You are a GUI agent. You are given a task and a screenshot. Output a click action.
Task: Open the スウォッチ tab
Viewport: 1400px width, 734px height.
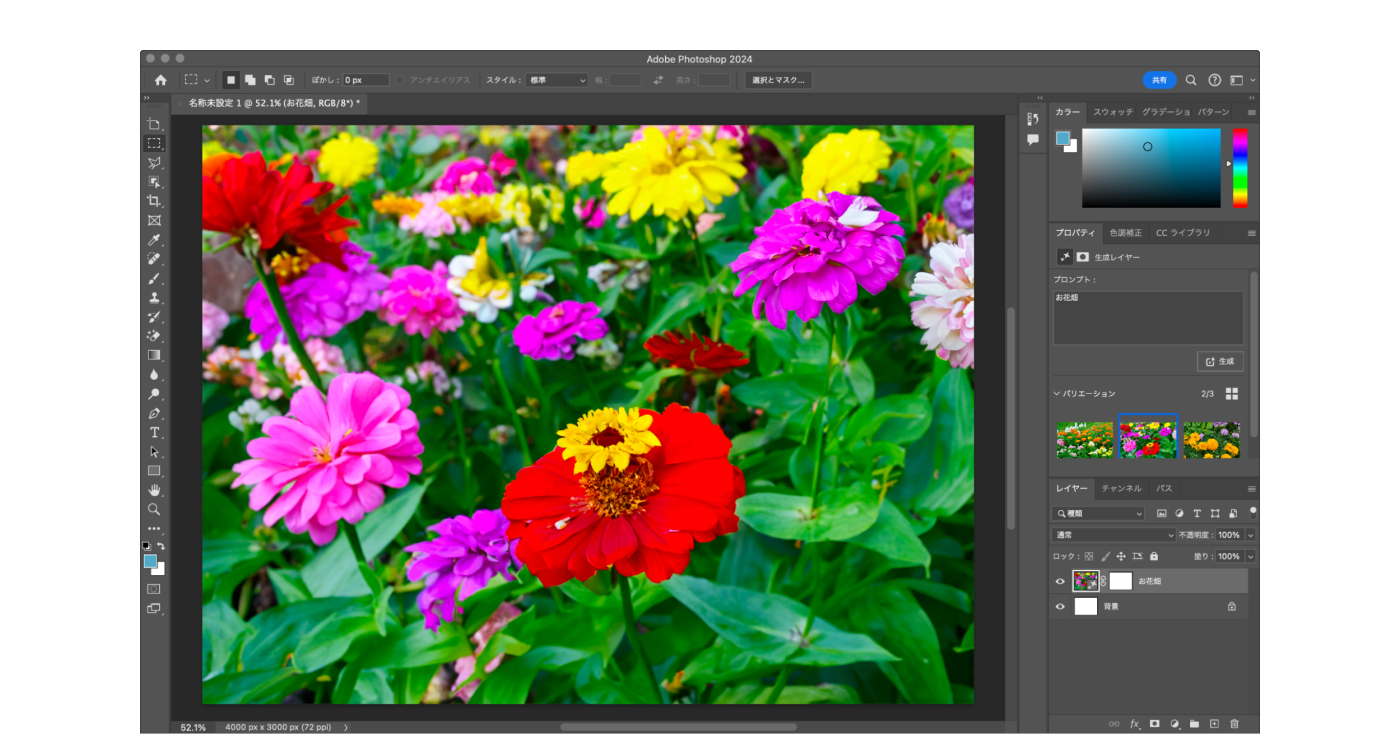1112,112
